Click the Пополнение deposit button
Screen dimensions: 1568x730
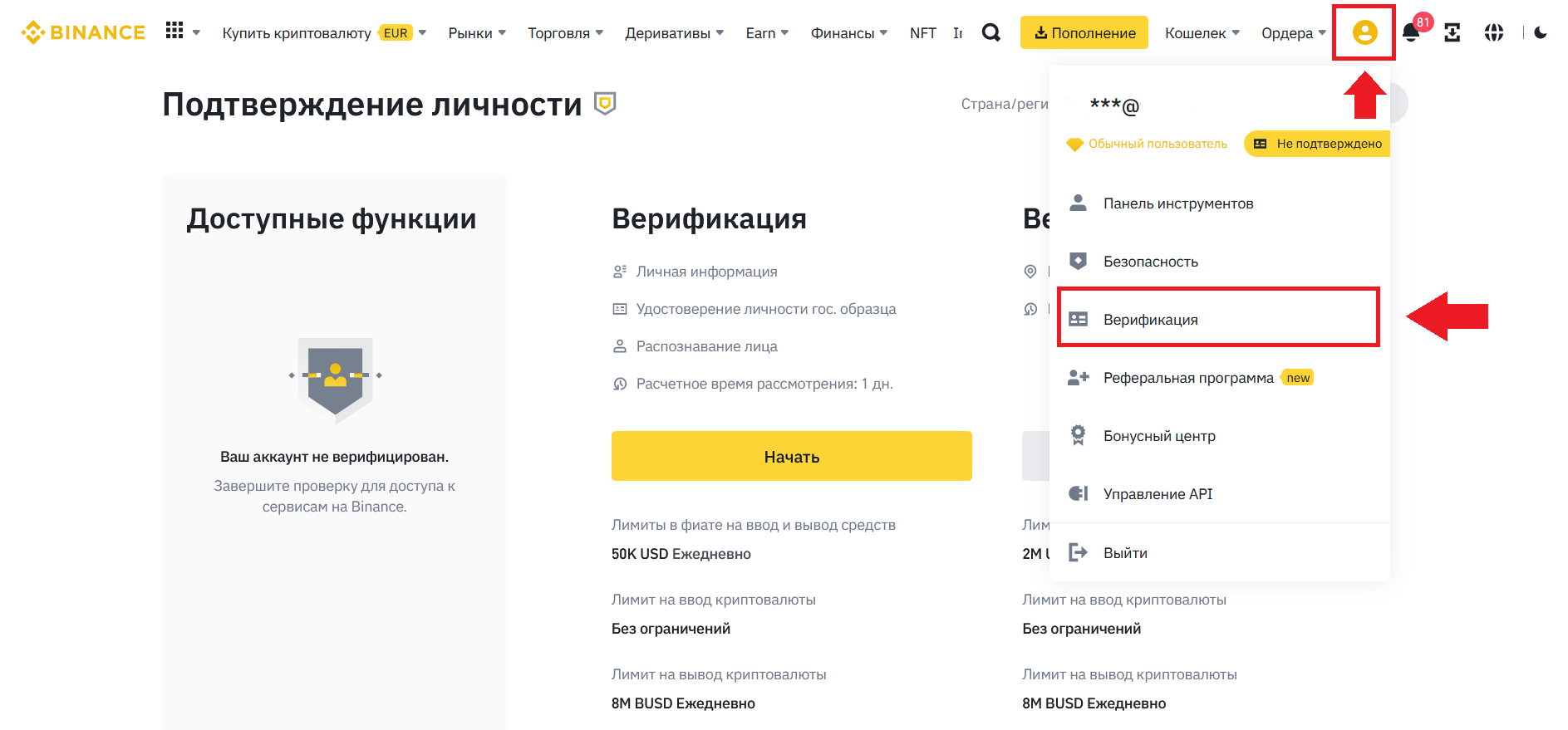(x=1084, y=32)
